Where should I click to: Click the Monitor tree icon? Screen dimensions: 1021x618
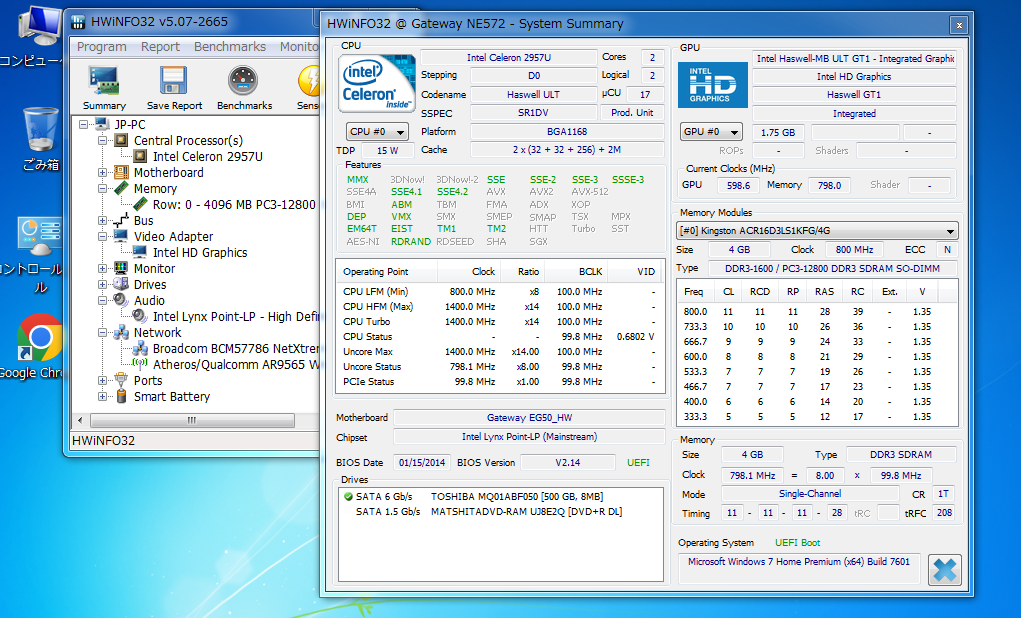click(121, 268)
